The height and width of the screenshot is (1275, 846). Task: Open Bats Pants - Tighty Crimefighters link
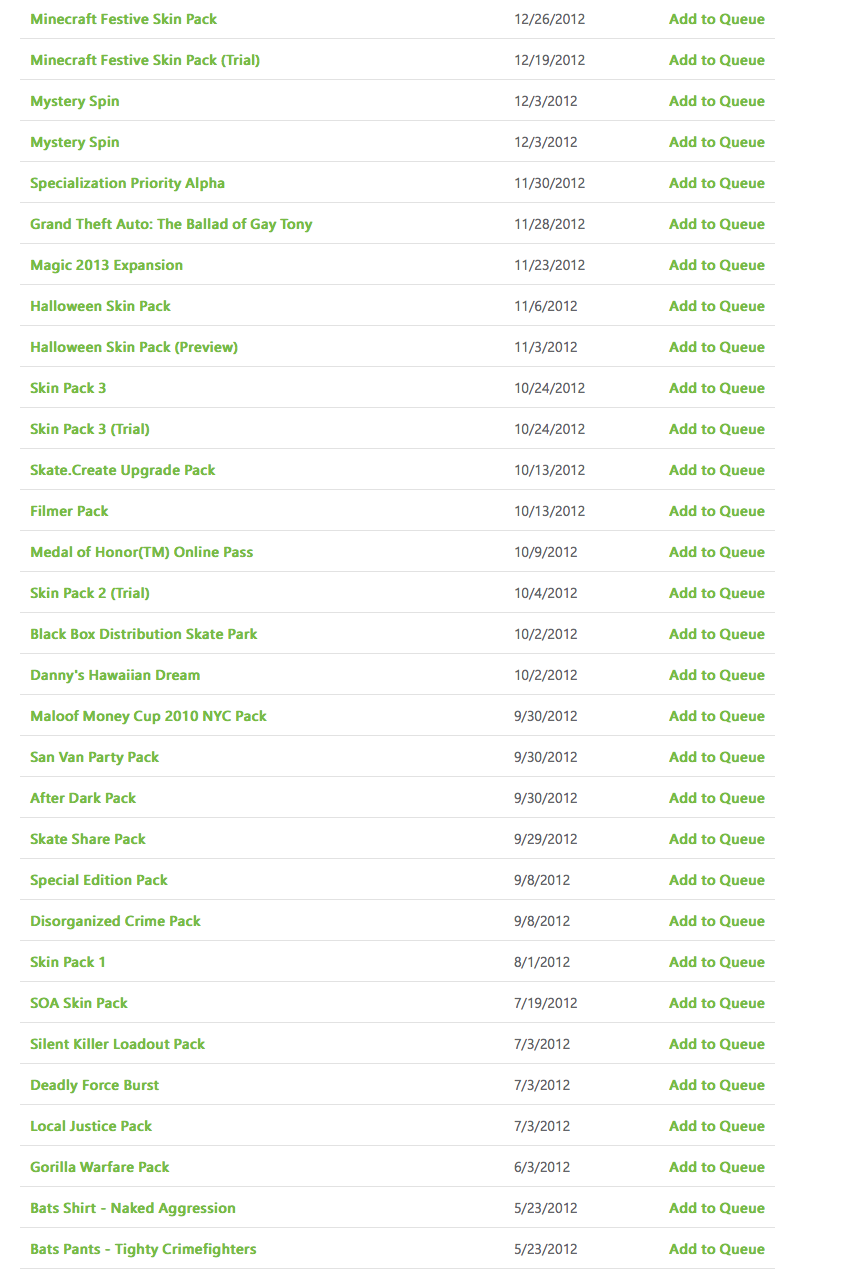pyautogui.click(x=143, y=1249)
